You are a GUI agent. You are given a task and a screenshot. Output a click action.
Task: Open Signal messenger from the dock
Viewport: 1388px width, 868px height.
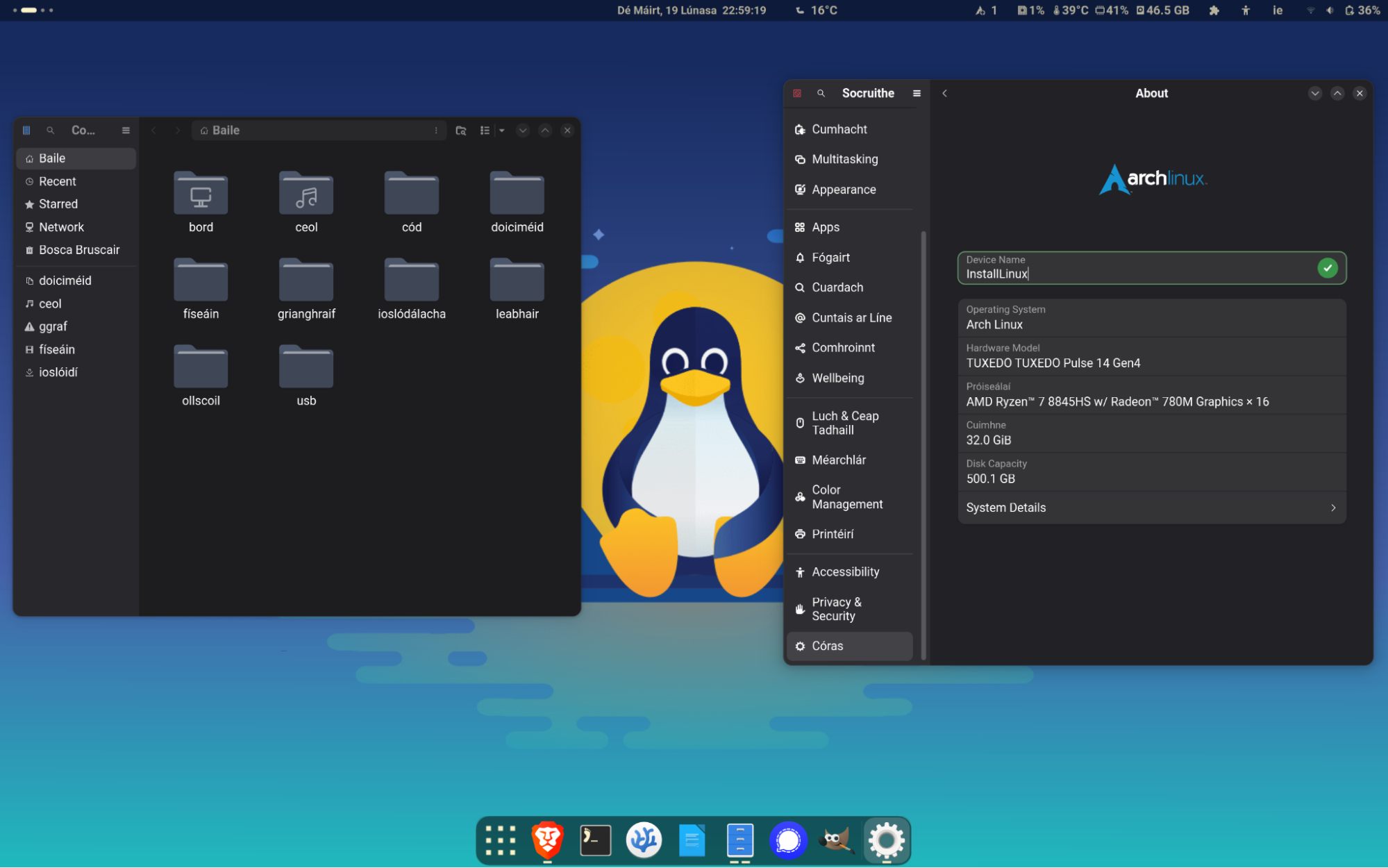tap(788, 840)
